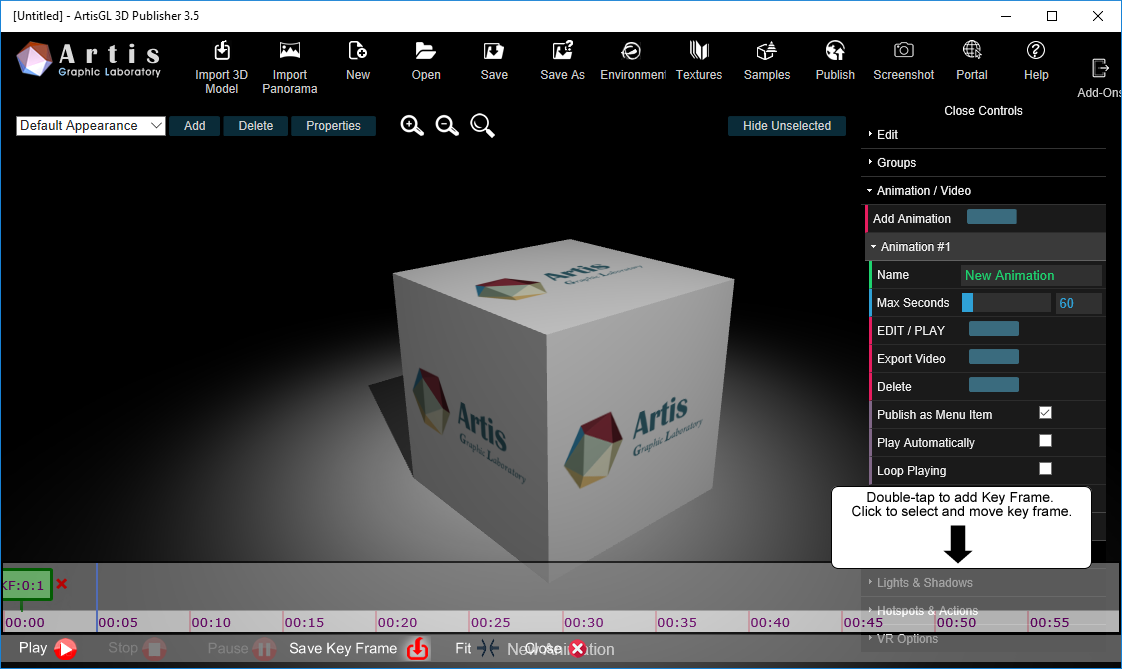
Task: Expand VR Options section
Action: coord(983,638)
